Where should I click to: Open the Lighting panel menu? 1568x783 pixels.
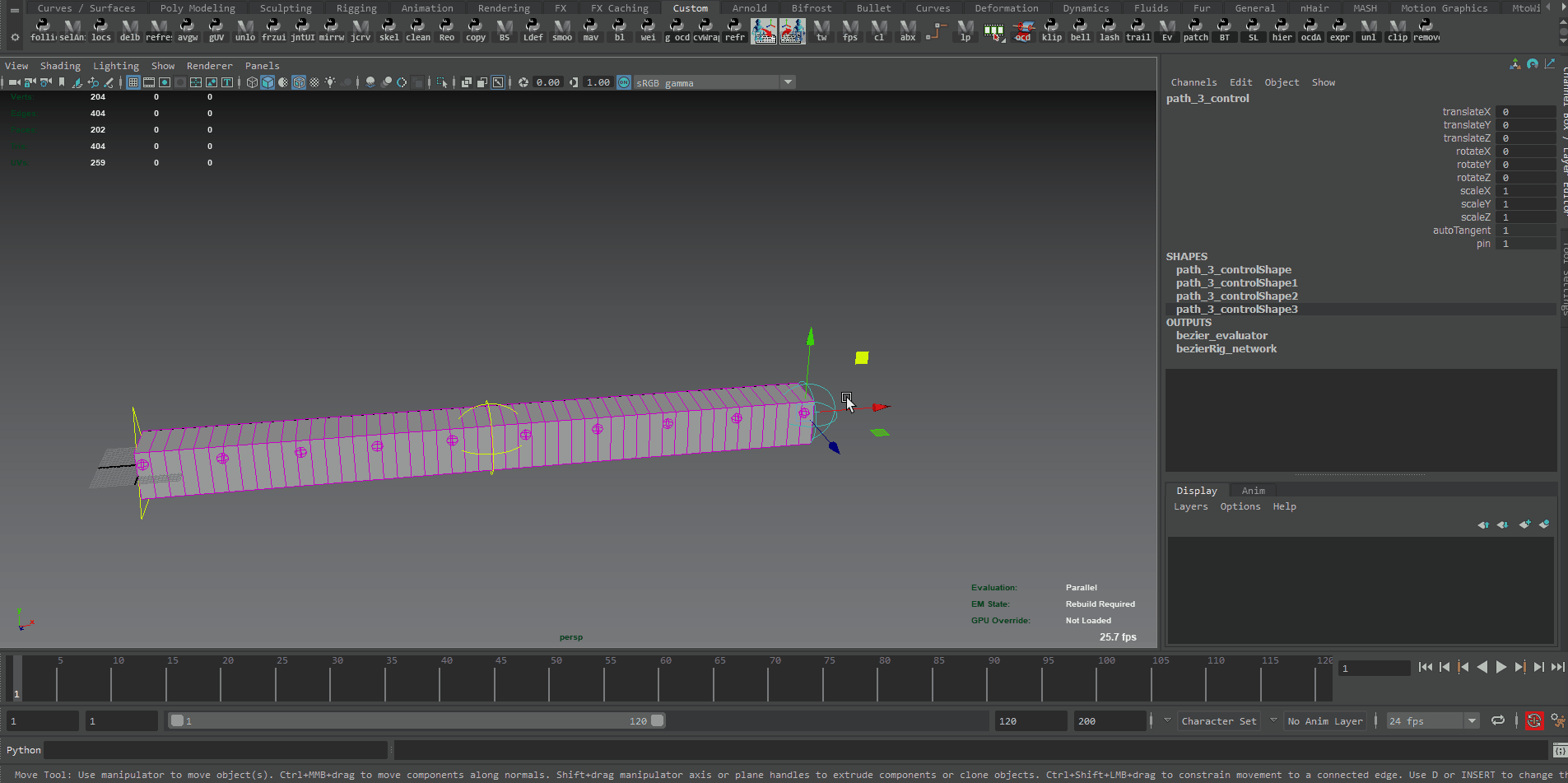(x=115, y=66)
